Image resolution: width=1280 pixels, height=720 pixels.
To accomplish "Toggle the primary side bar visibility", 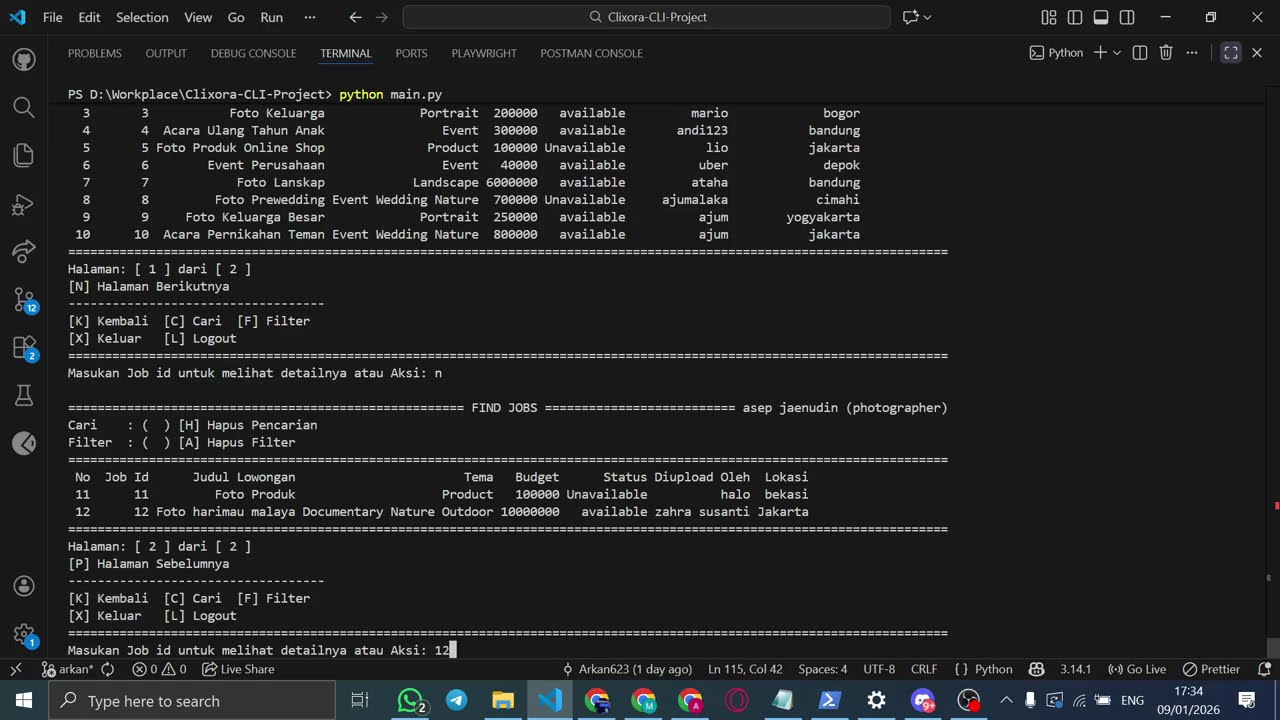I will pos(1075,17).
